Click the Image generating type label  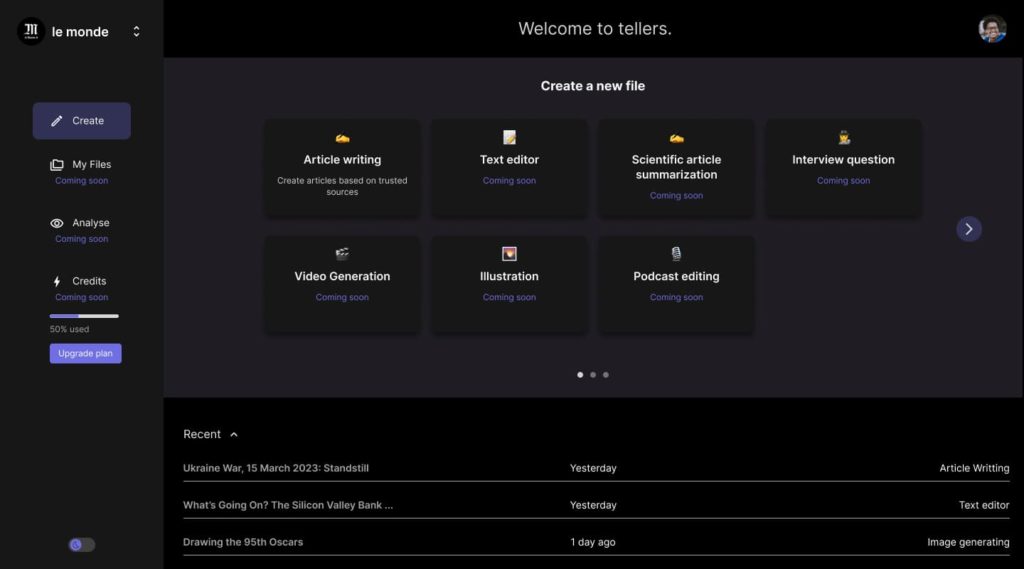[968, 542]
